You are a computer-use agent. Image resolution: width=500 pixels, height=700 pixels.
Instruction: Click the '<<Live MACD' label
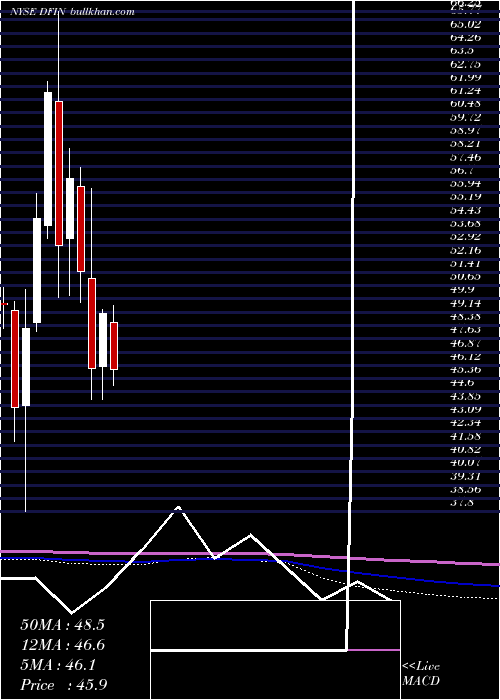[x=421, y=673]
